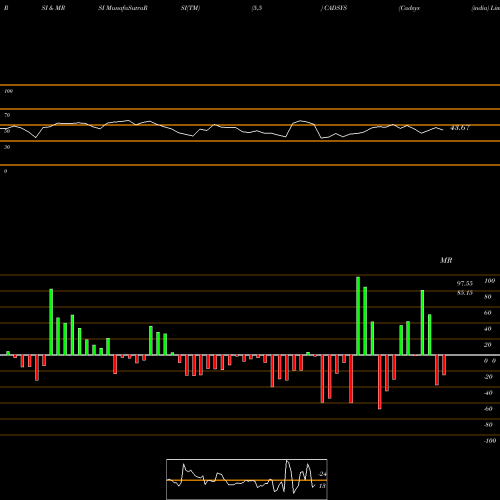Click the -80 label on the MR axis
This screenshot has width=500, height=500.
[488, 425]
